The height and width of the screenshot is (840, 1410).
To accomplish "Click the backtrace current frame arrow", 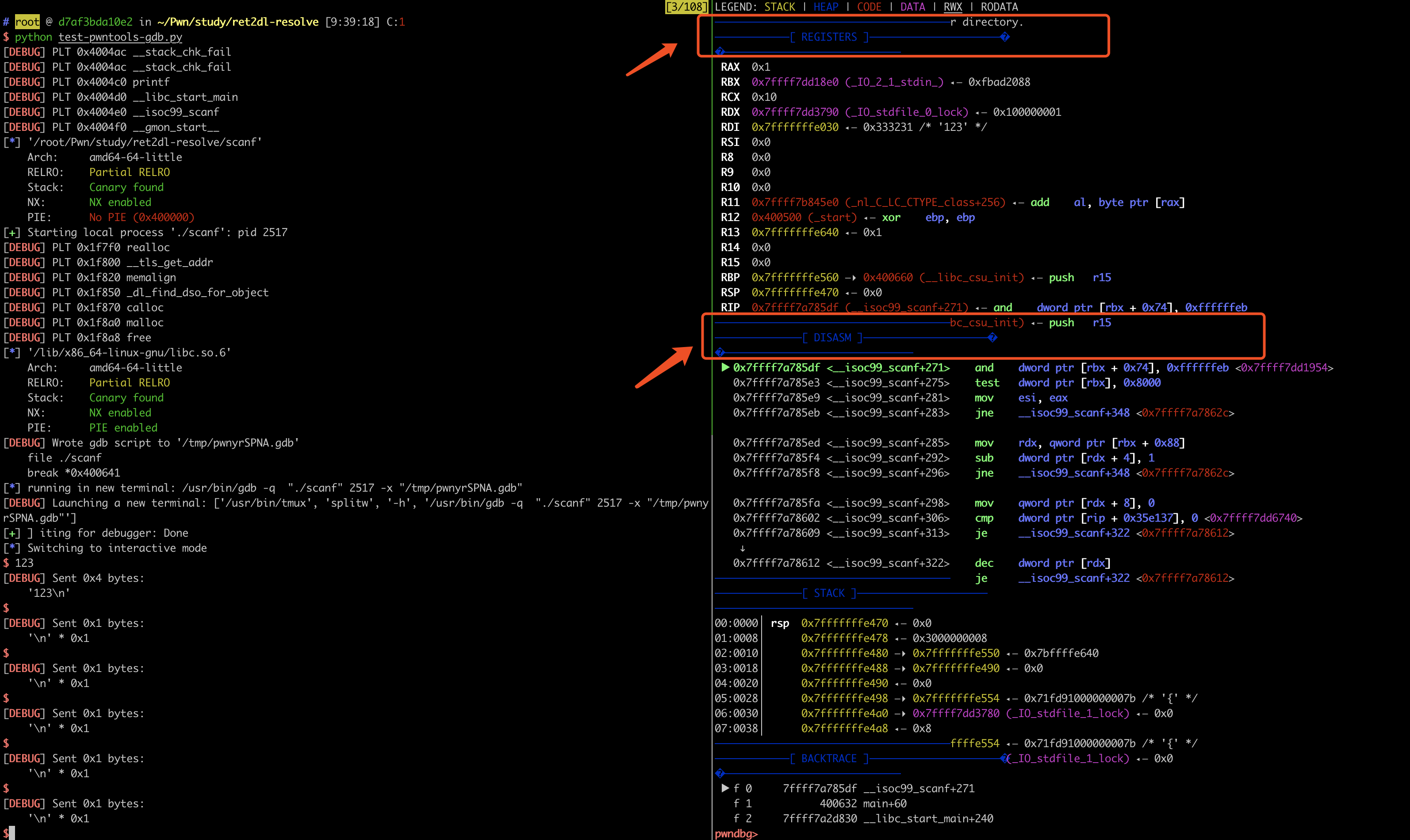I will (725, 788).
